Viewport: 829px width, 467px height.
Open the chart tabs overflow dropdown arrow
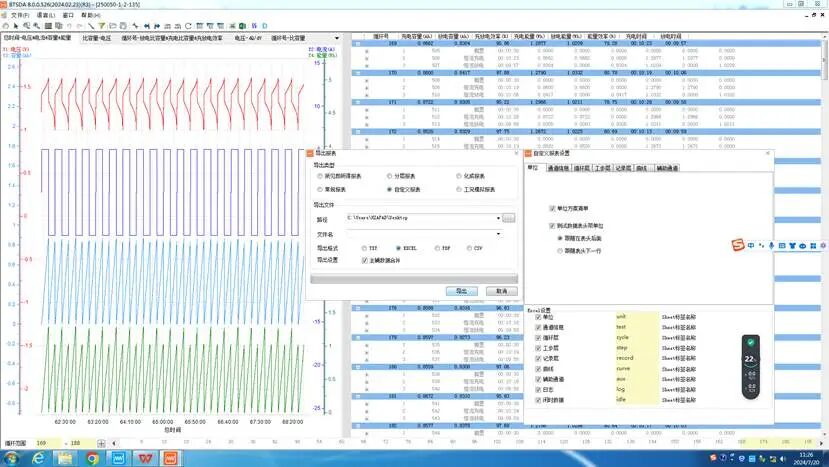[x=337, y=39]
